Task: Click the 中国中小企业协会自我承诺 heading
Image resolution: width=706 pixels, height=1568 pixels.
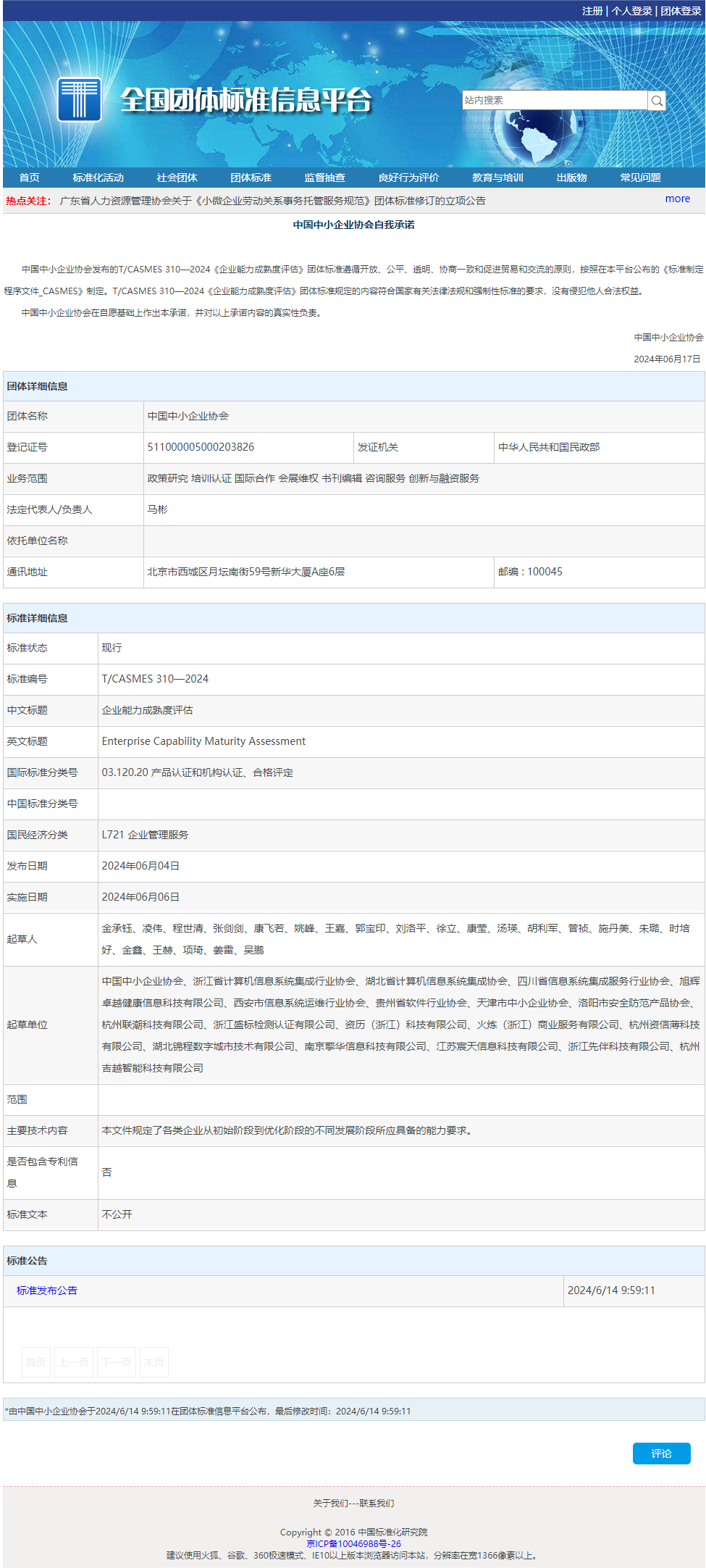Action: [x=354, y=225]
